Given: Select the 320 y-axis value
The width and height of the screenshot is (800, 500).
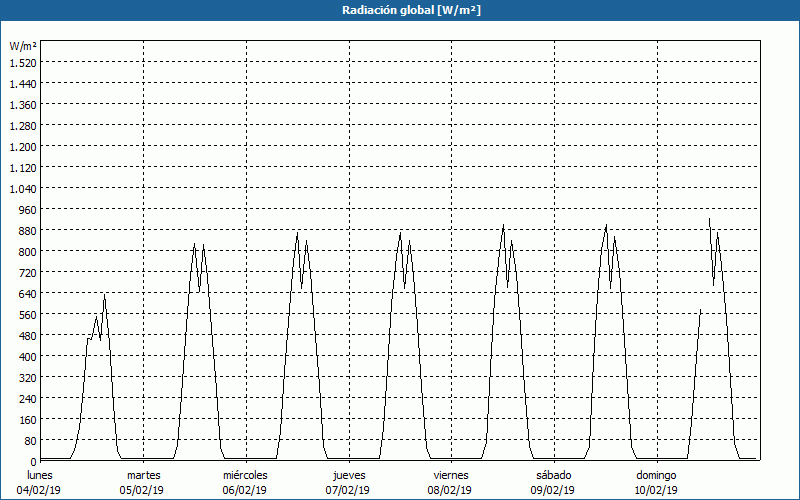Looking at the screenshot, I should pos(28,378).
